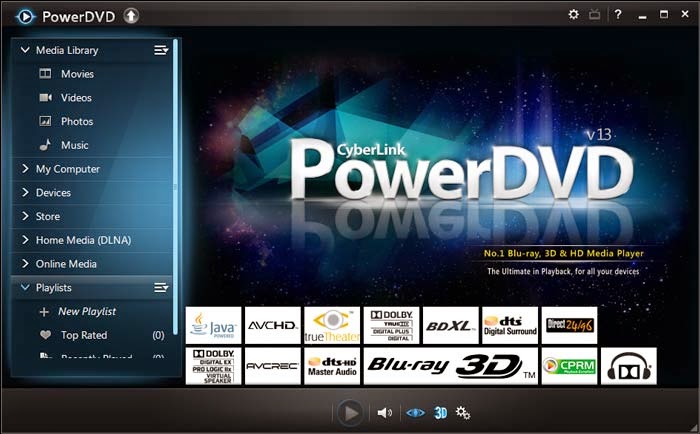Click the Playlists label
This screenshot has width=700, height=434.
[54, 288]
